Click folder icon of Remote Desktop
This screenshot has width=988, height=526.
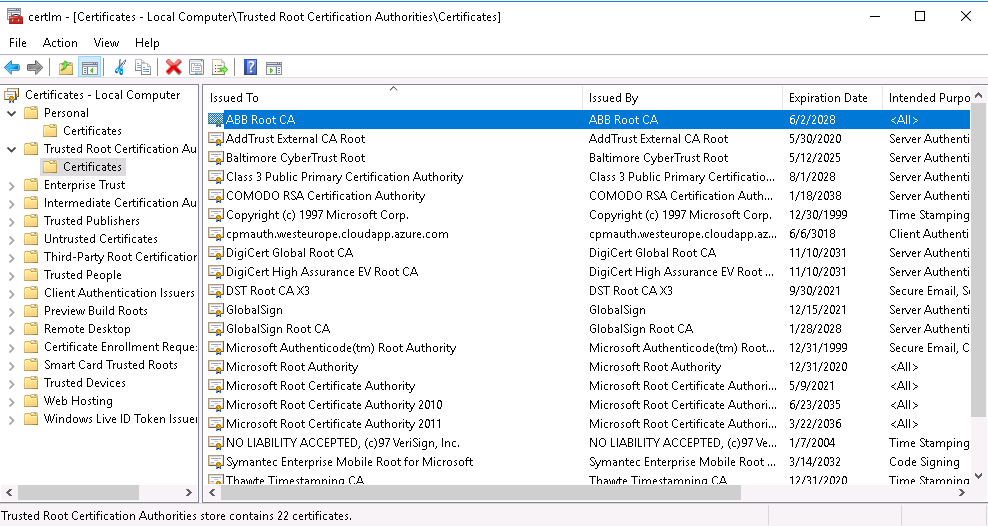point(31,329)
